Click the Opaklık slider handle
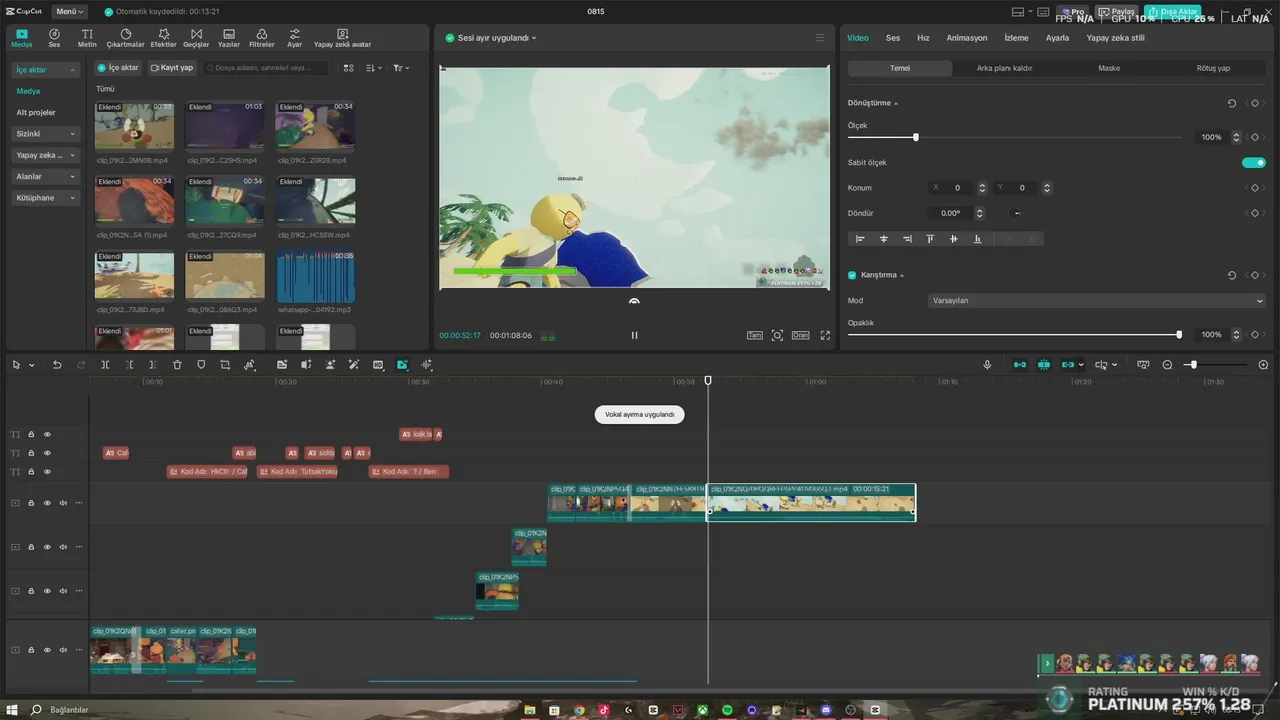 [x=1179, y=334]
